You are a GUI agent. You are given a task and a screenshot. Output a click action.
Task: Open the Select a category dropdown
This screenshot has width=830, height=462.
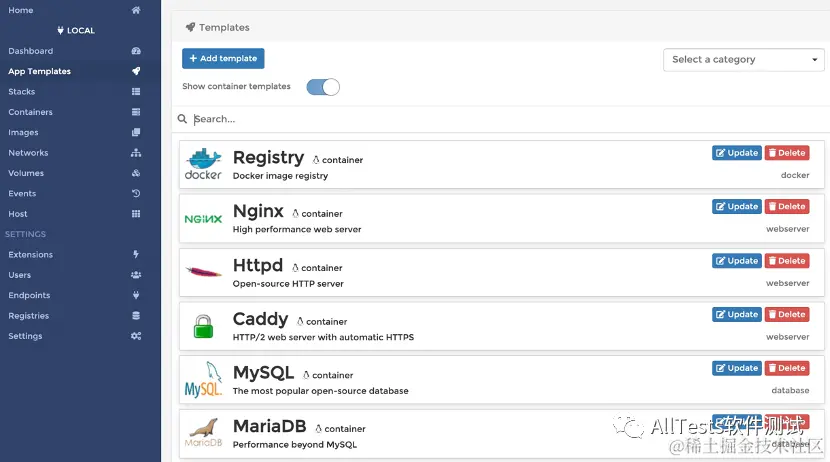(744, 60)
